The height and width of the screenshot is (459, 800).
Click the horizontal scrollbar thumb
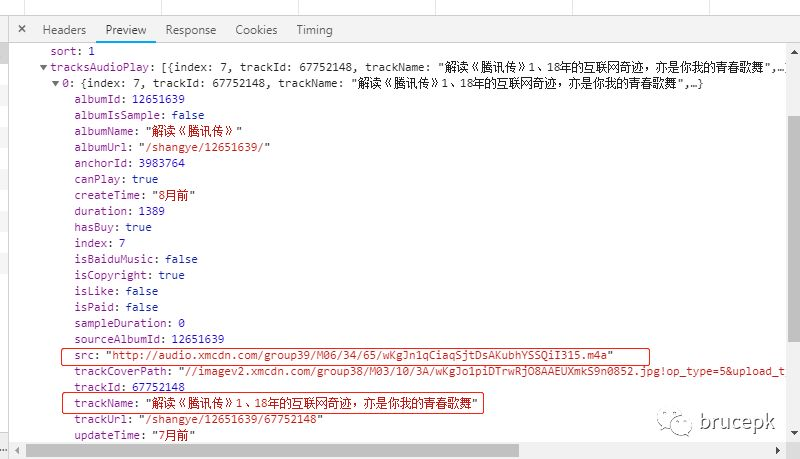pos(272,451)
